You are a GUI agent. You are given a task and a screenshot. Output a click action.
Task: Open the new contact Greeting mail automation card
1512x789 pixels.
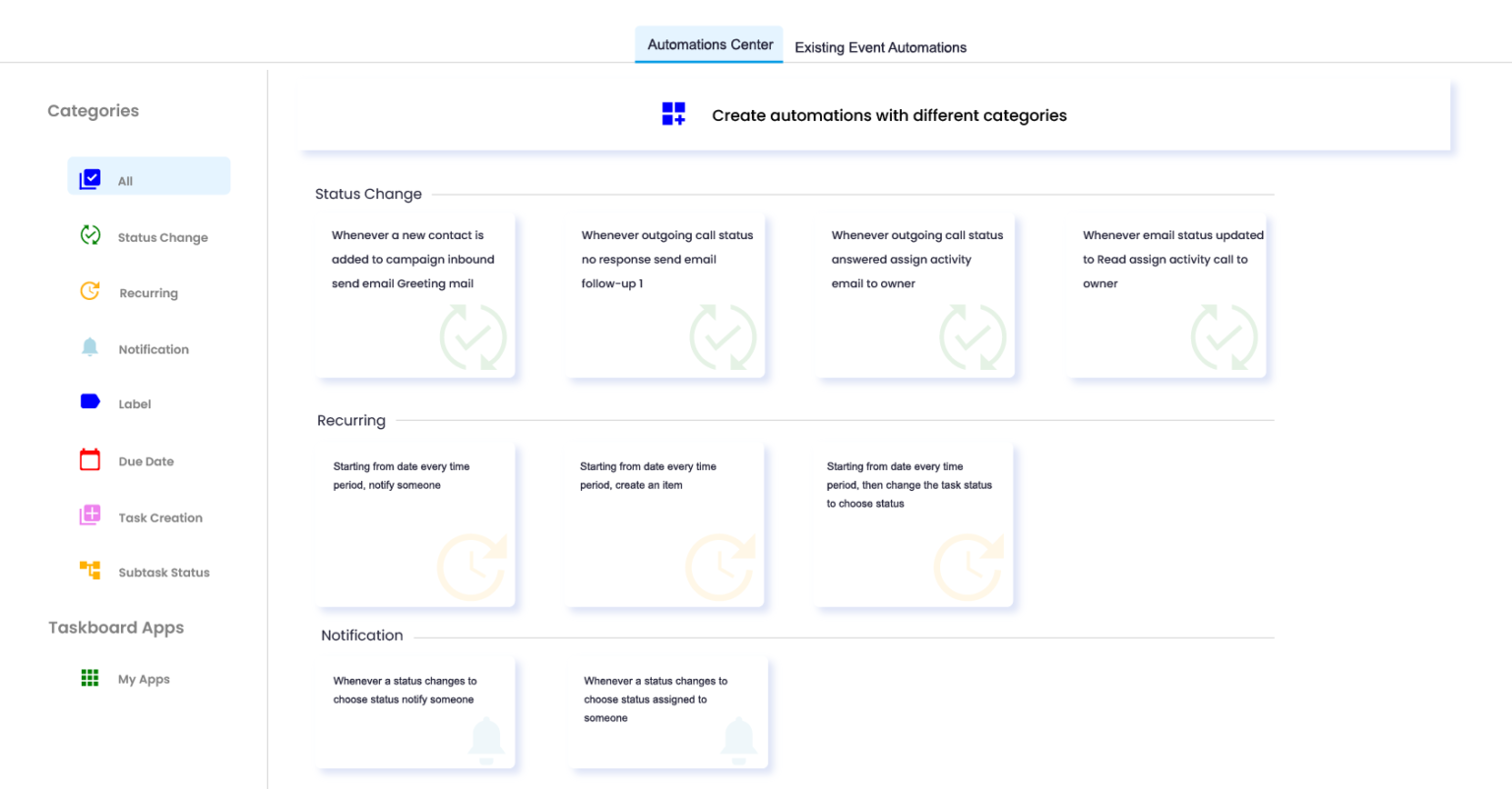[415, 296]
